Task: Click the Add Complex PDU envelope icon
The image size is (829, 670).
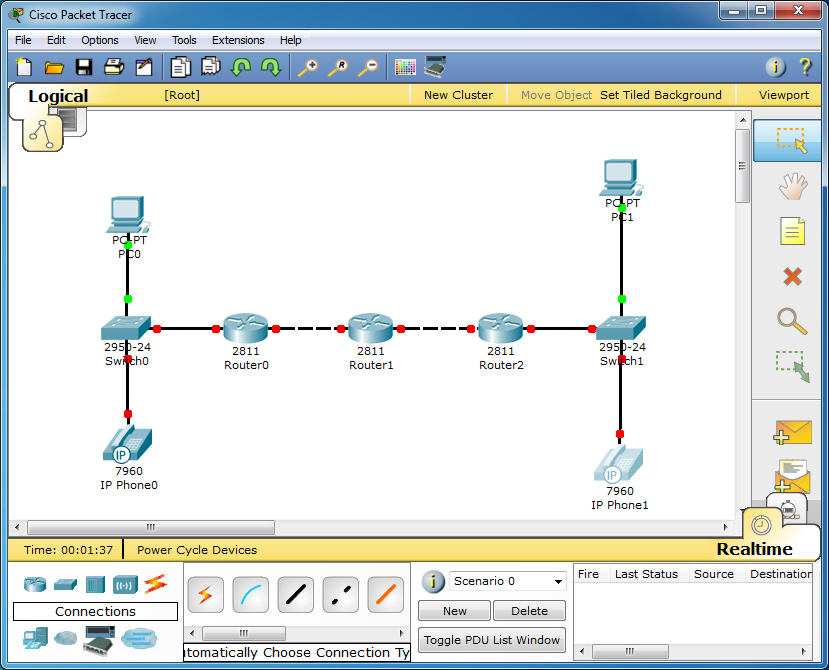Action: [792, 476]
